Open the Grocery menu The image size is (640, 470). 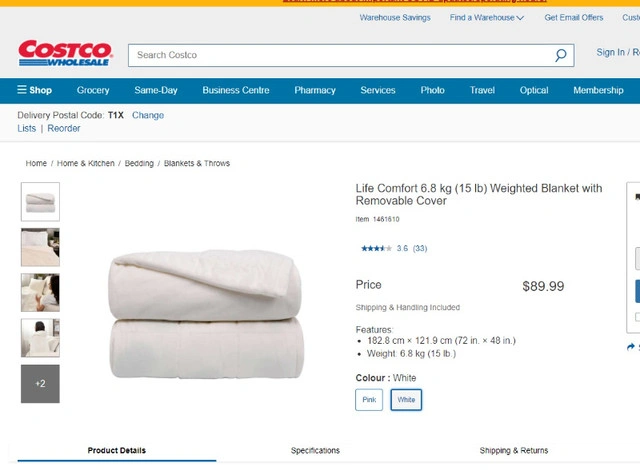(x=93, y=90)
